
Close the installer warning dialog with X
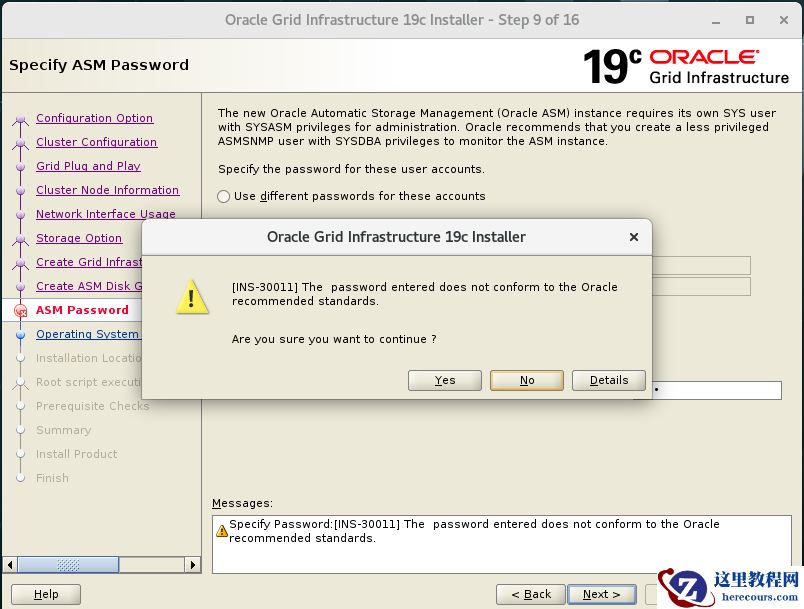pos(634,237)
